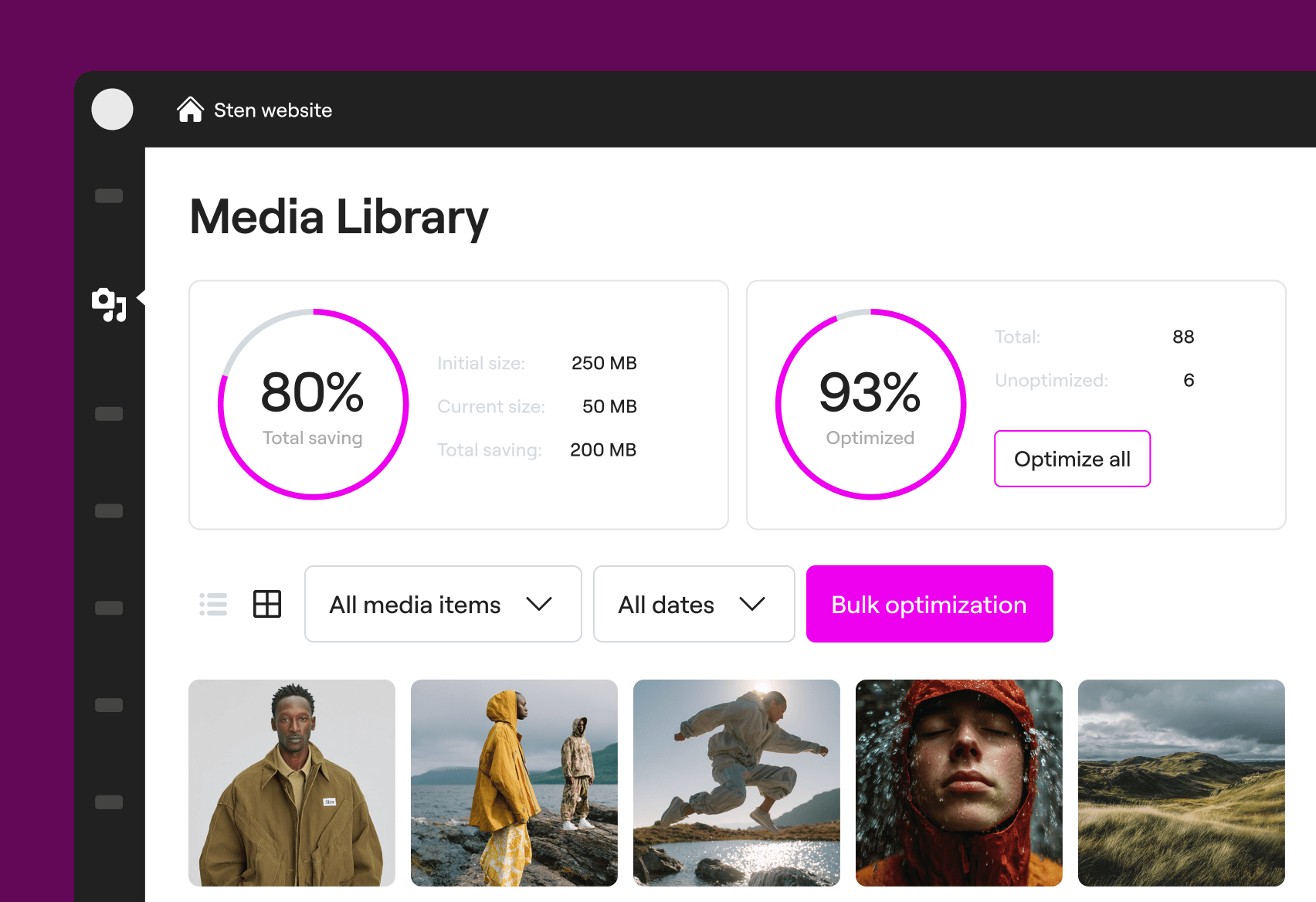Click the 93% optimized progress ring
Viewport: 1316px width, 902px height.
(870, 404)
